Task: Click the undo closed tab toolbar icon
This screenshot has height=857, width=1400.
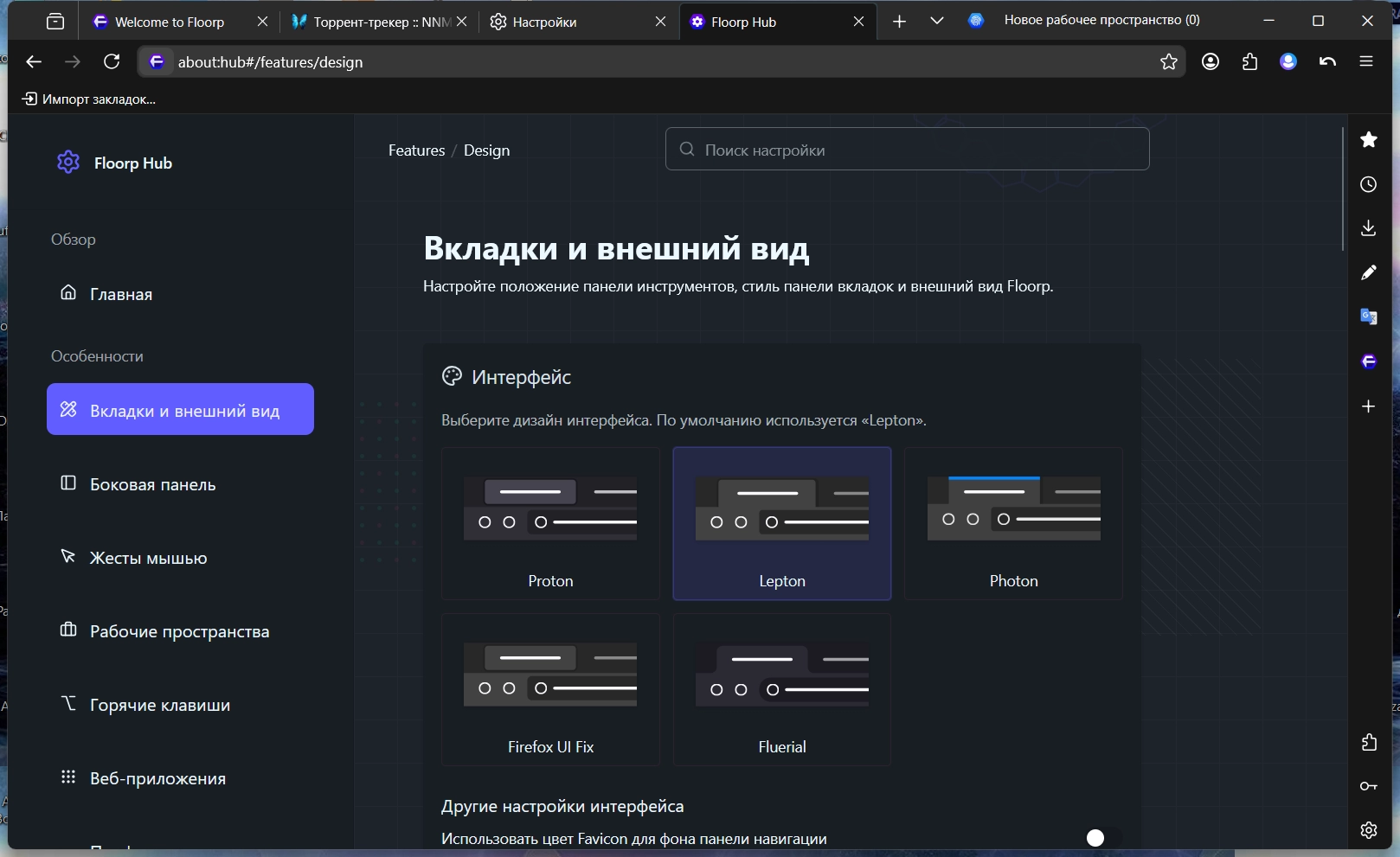Action: pyautogui.click(x=1327, y=61)
